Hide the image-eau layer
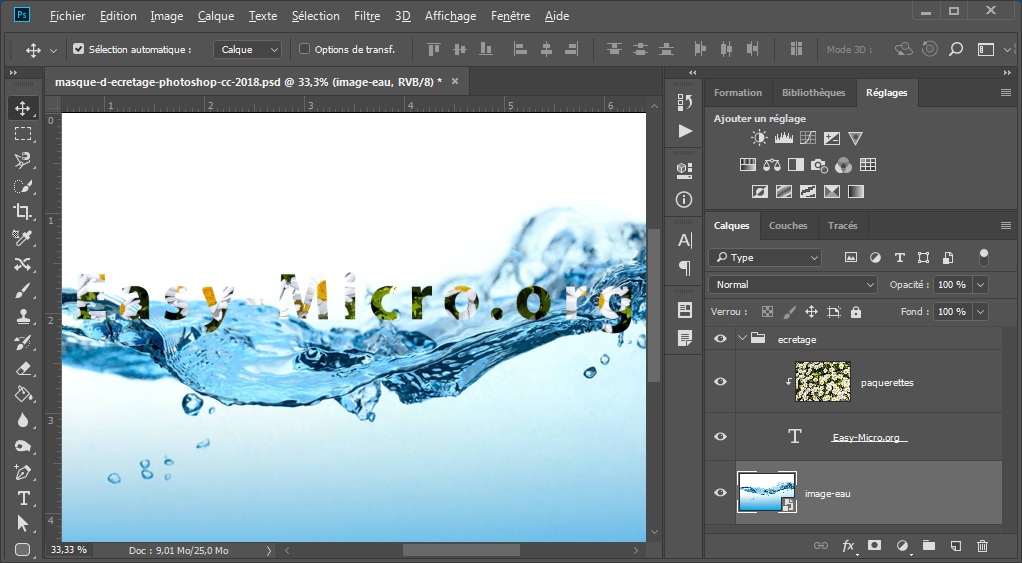Screen dimensions: 1022x563 click(x=720, y=493)
